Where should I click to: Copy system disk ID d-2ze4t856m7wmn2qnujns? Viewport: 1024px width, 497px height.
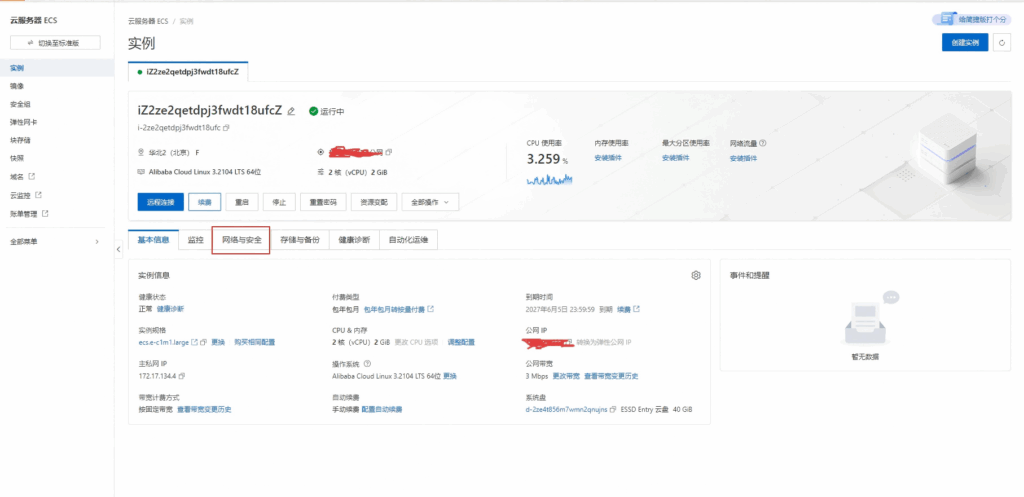coord(613,409)
